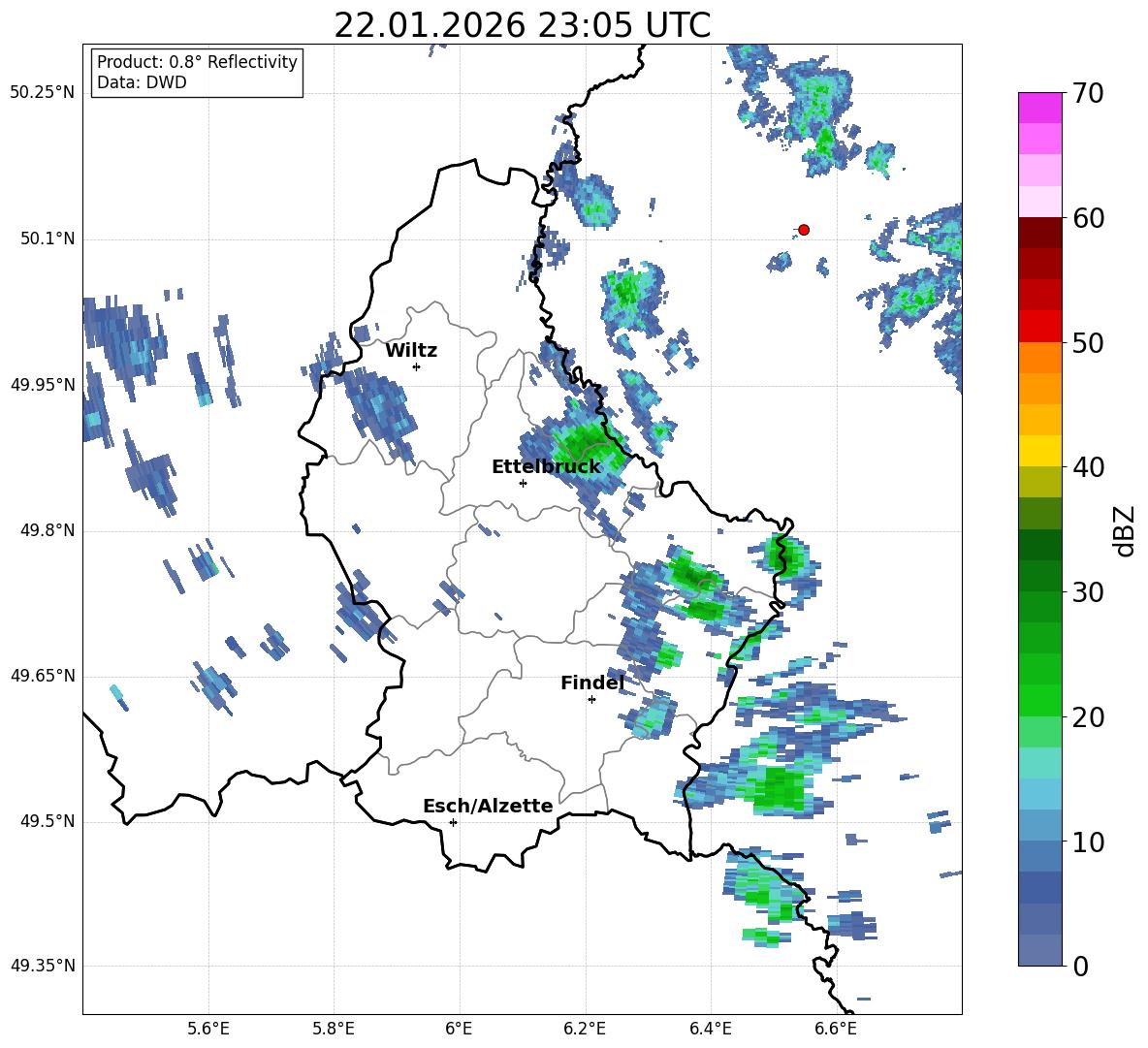Click the 60 tick on colorbar

[1088, 218]
